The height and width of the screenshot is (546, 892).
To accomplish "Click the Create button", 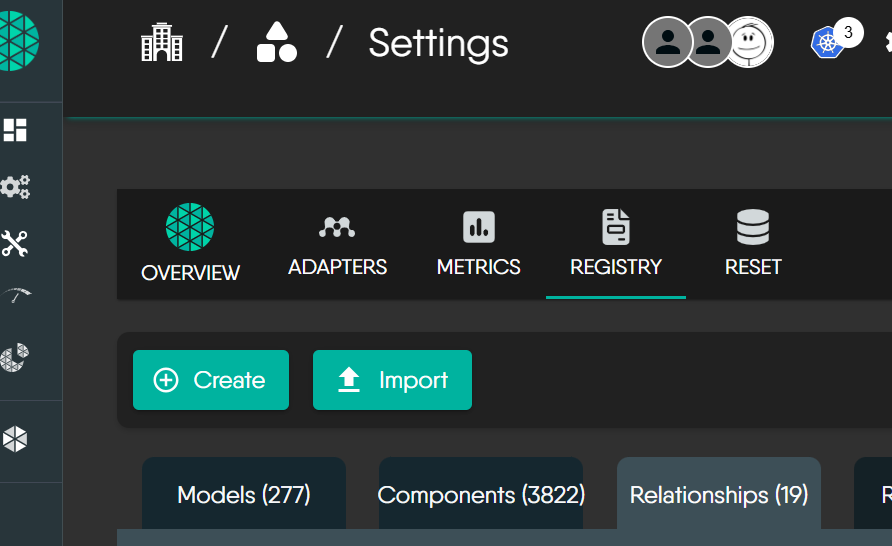I will [211, 380].
